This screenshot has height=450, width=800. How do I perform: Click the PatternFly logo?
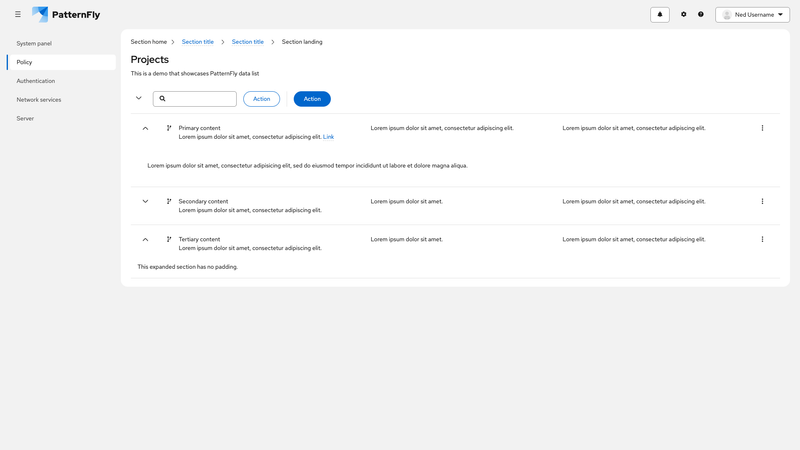coord(66,14)
